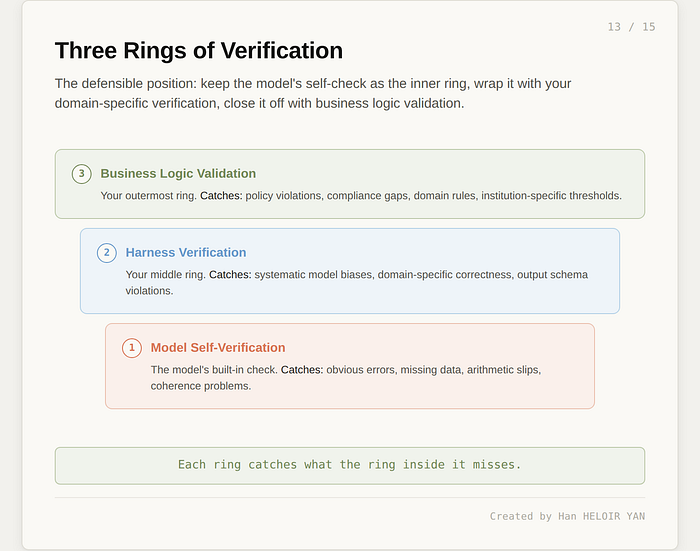Click the circled number 2 badge
Screen dimensions: 700x551
(107, 253)
